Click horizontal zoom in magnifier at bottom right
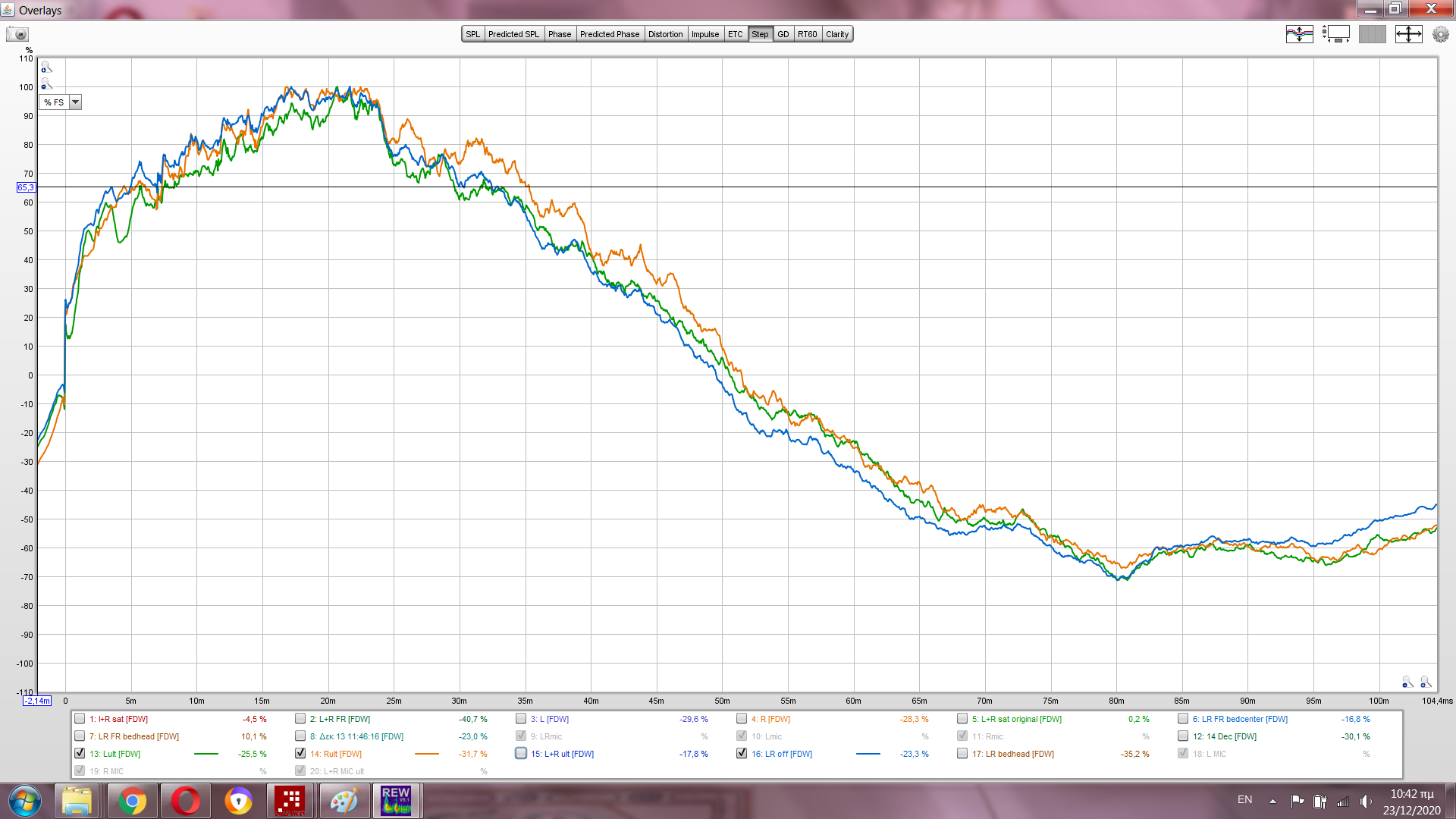Screen dimensions: 1456x819 [1426, 682]
